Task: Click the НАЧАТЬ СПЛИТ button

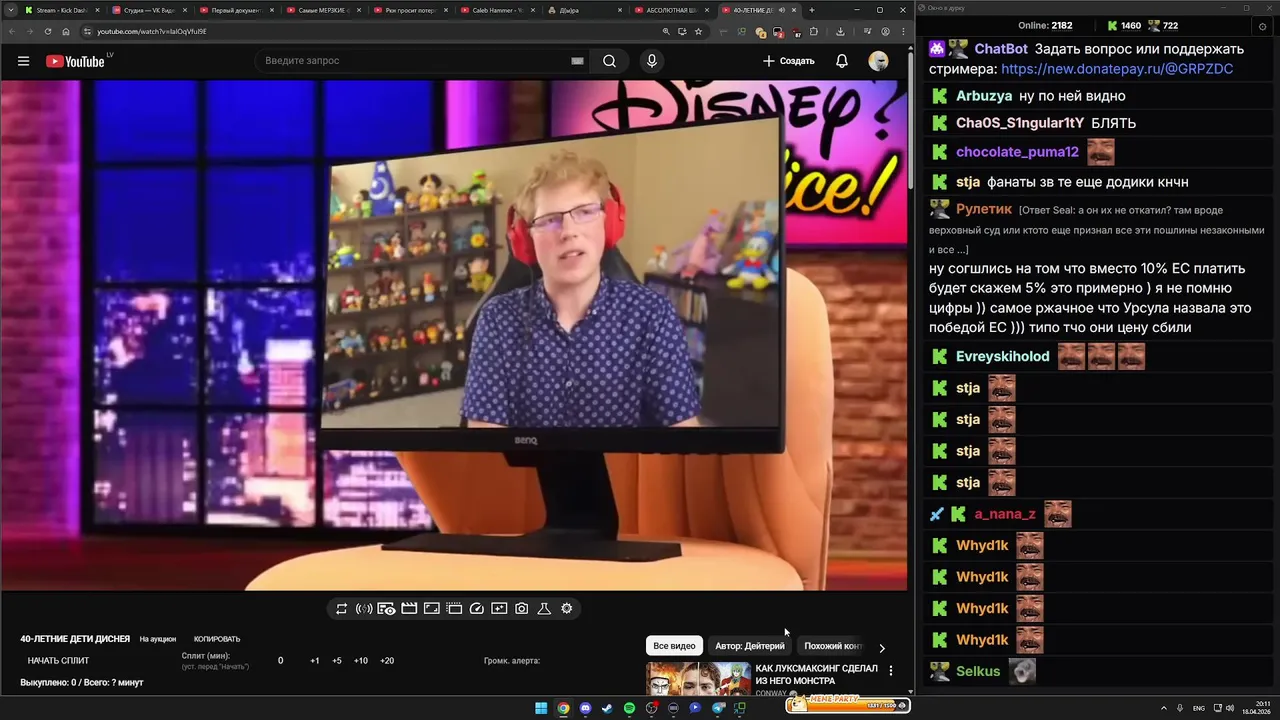Action: click(58, 661)
